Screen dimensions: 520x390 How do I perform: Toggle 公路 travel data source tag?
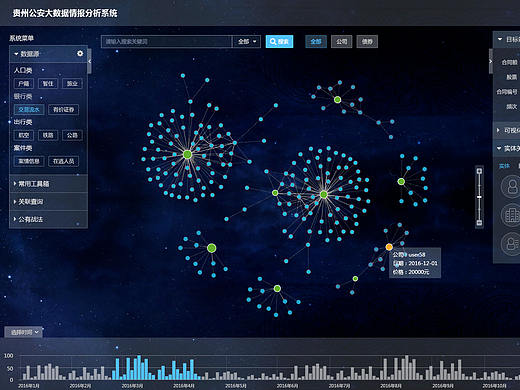[72, 135]
